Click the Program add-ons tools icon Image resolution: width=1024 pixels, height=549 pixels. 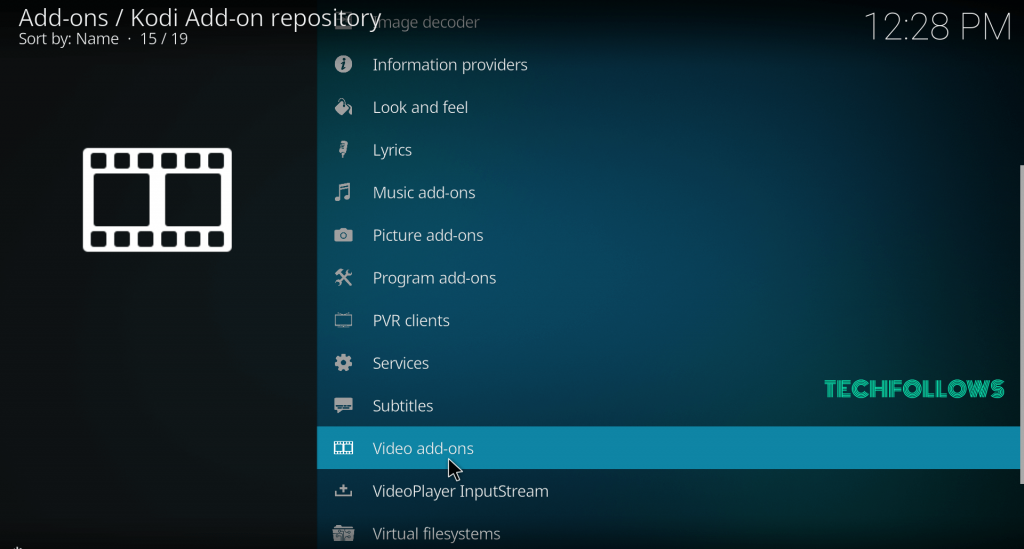343,277
